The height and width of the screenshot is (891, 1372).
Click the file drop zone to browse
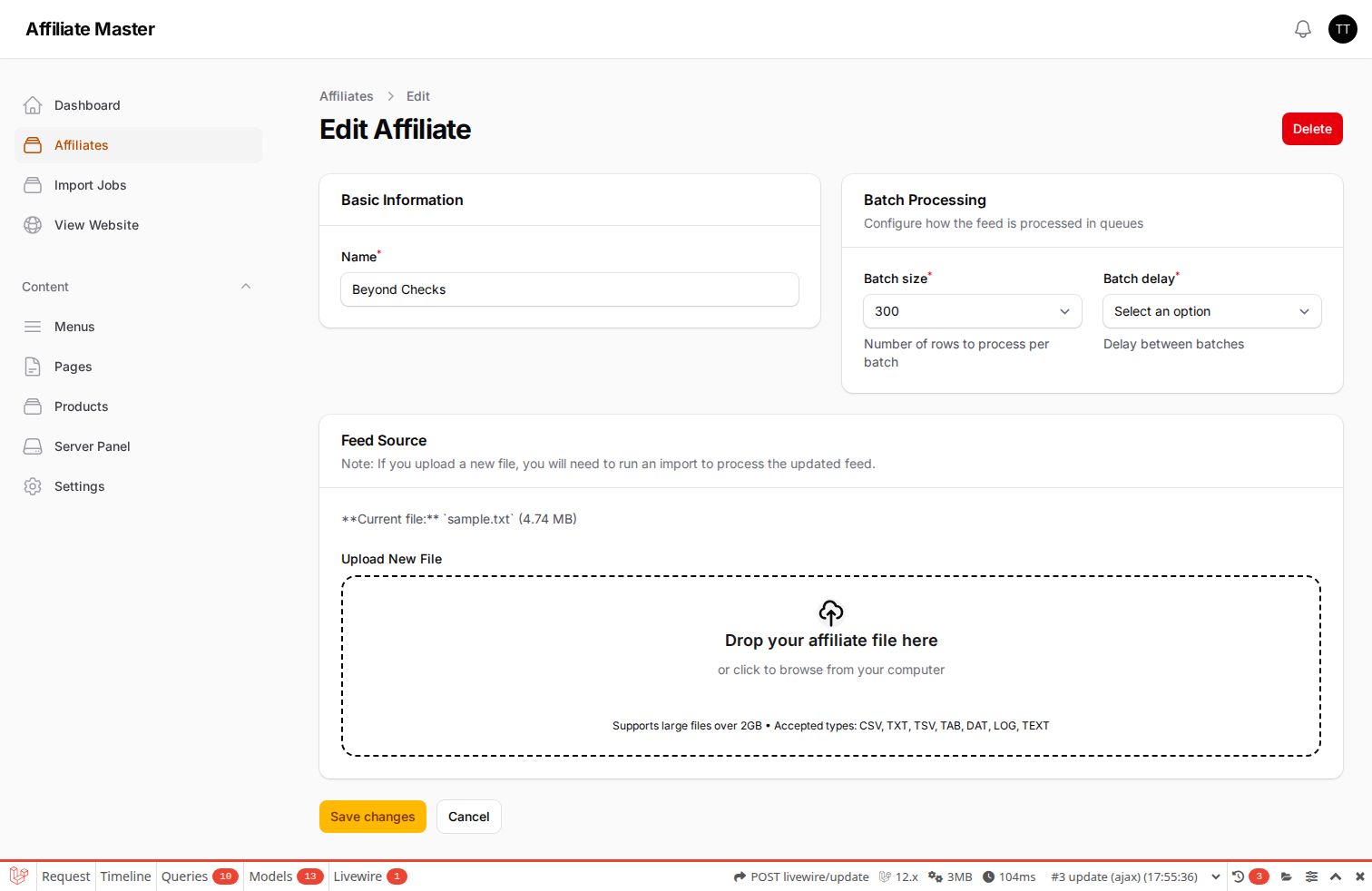click(831, 666)
